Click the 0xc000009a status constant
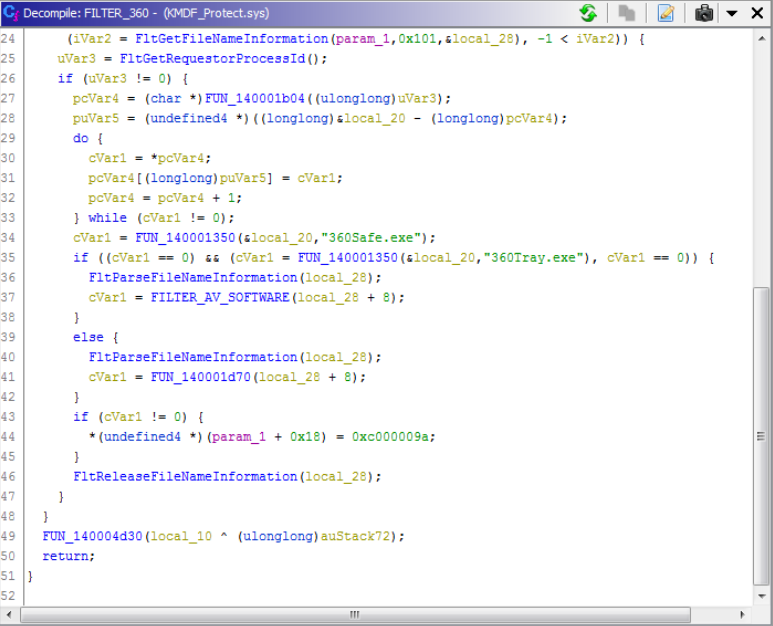 (x=391, y=437)
